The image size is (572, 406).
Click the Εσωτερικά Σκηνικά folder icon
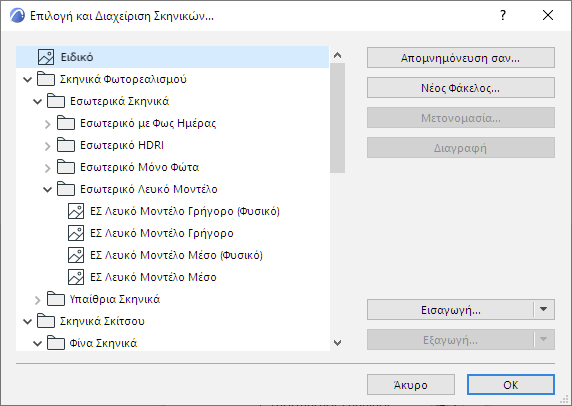tap(56, 101)
